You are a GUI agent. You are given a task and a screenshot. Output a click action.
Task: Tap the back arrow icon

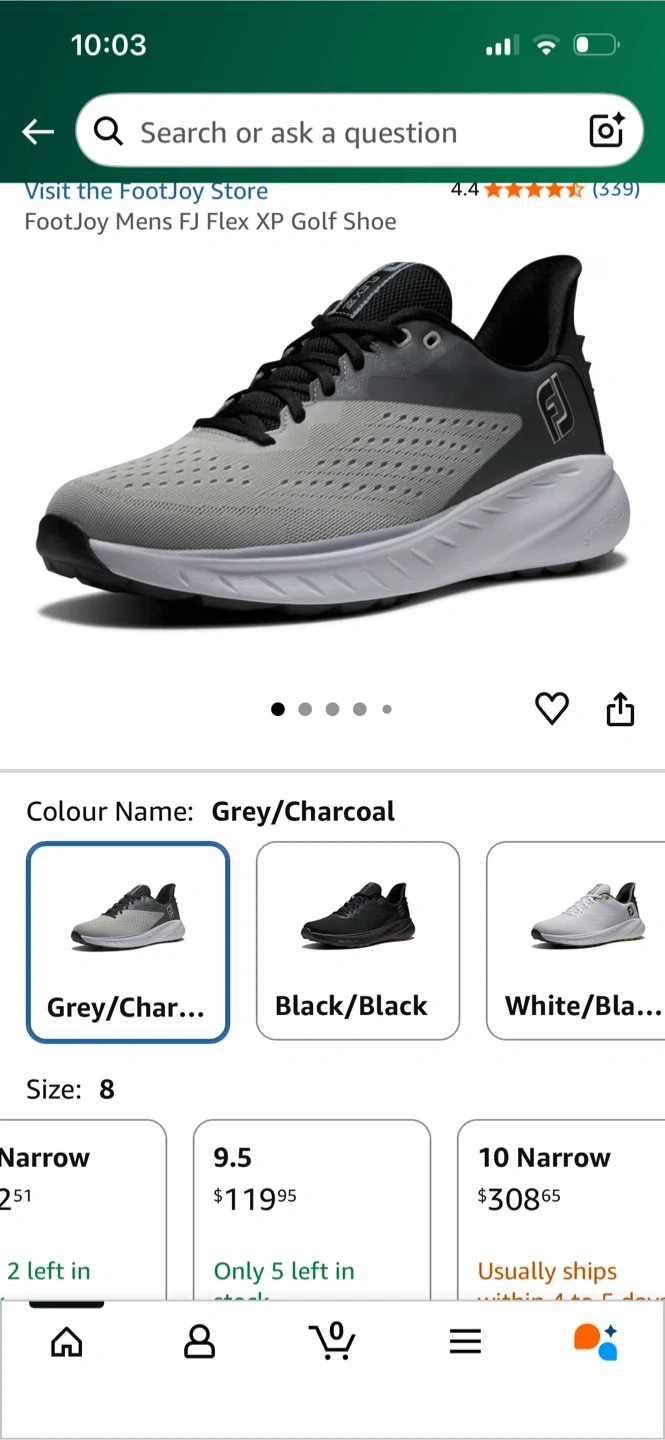[38, 131]
